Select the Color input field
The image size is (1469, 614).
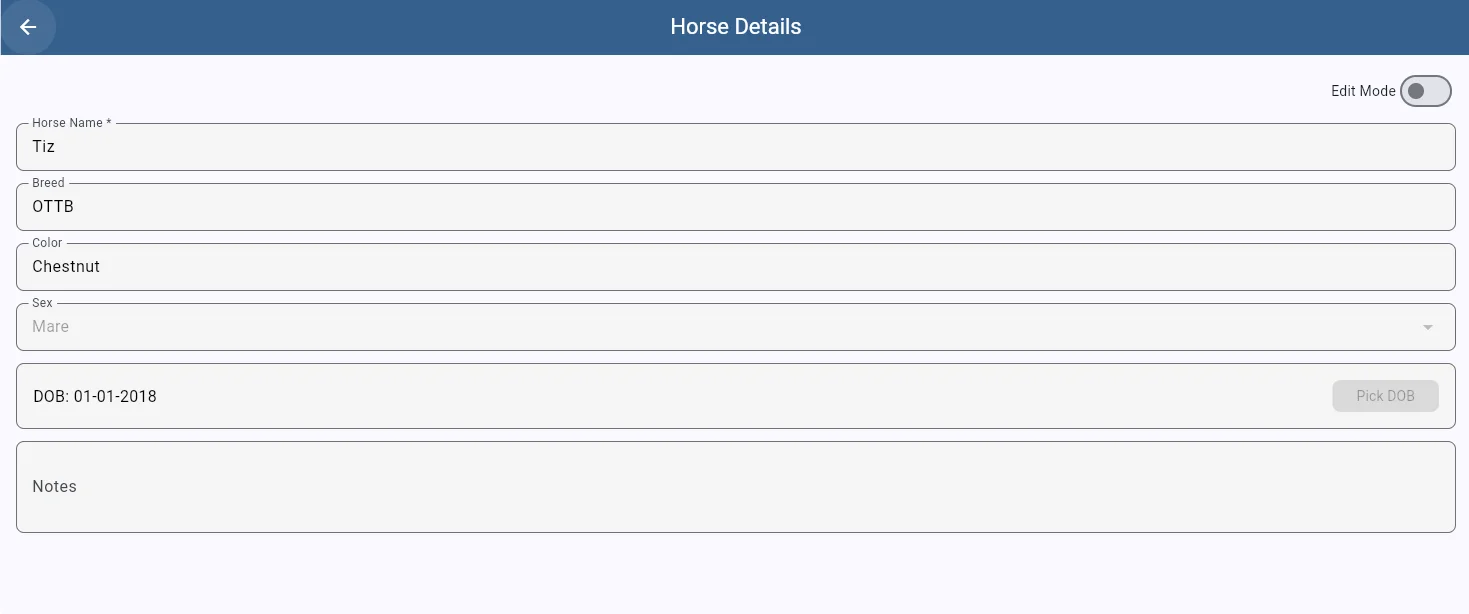click(x=735, y=267)
